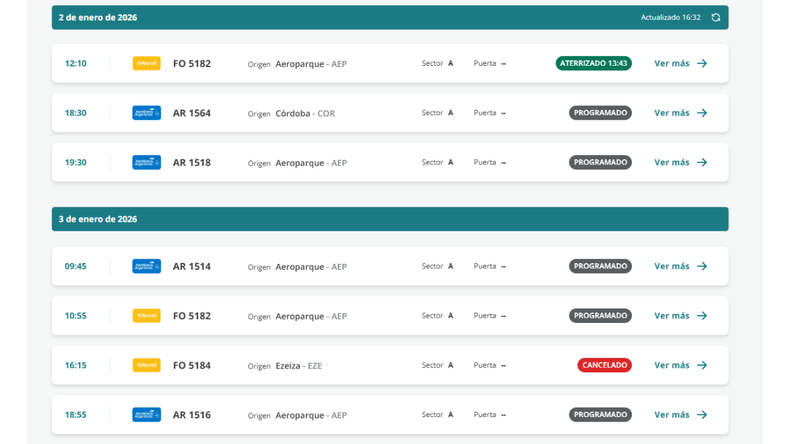Click the PROGRAMADO badge for the Córdoba flight
790x444 pixels.
(x=600, y=113)
